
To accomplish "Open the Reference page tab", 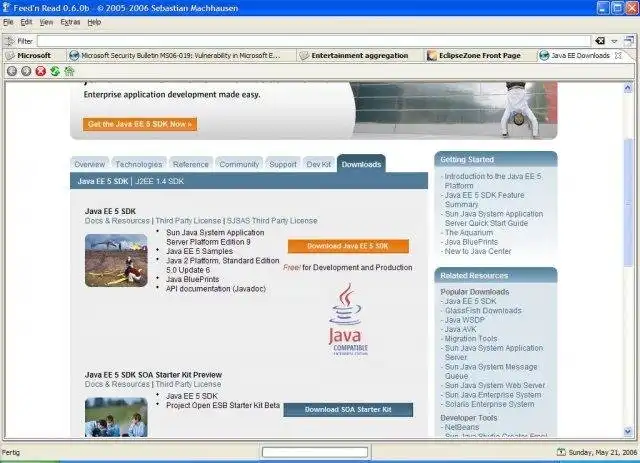I will 191,164.
